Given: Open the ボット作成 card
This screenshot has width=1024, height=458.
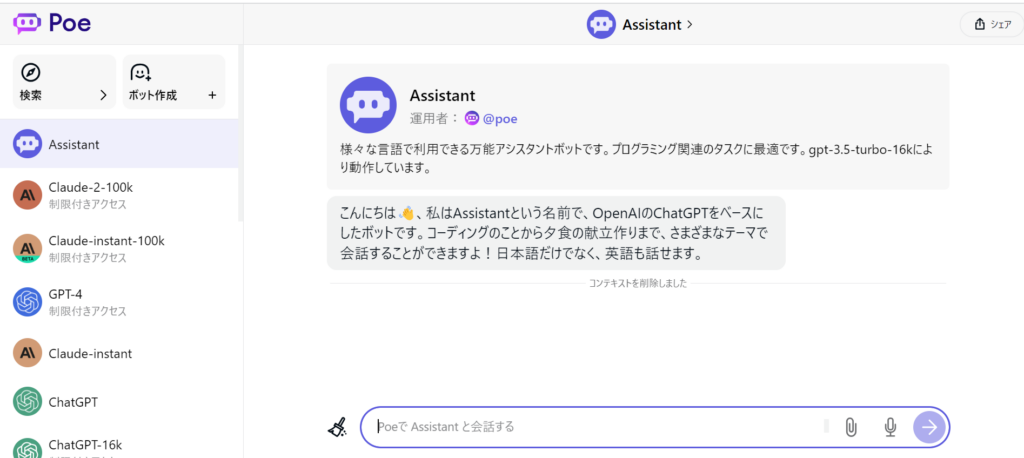Looking at the screenshot, I should click(x=174, y=82).
